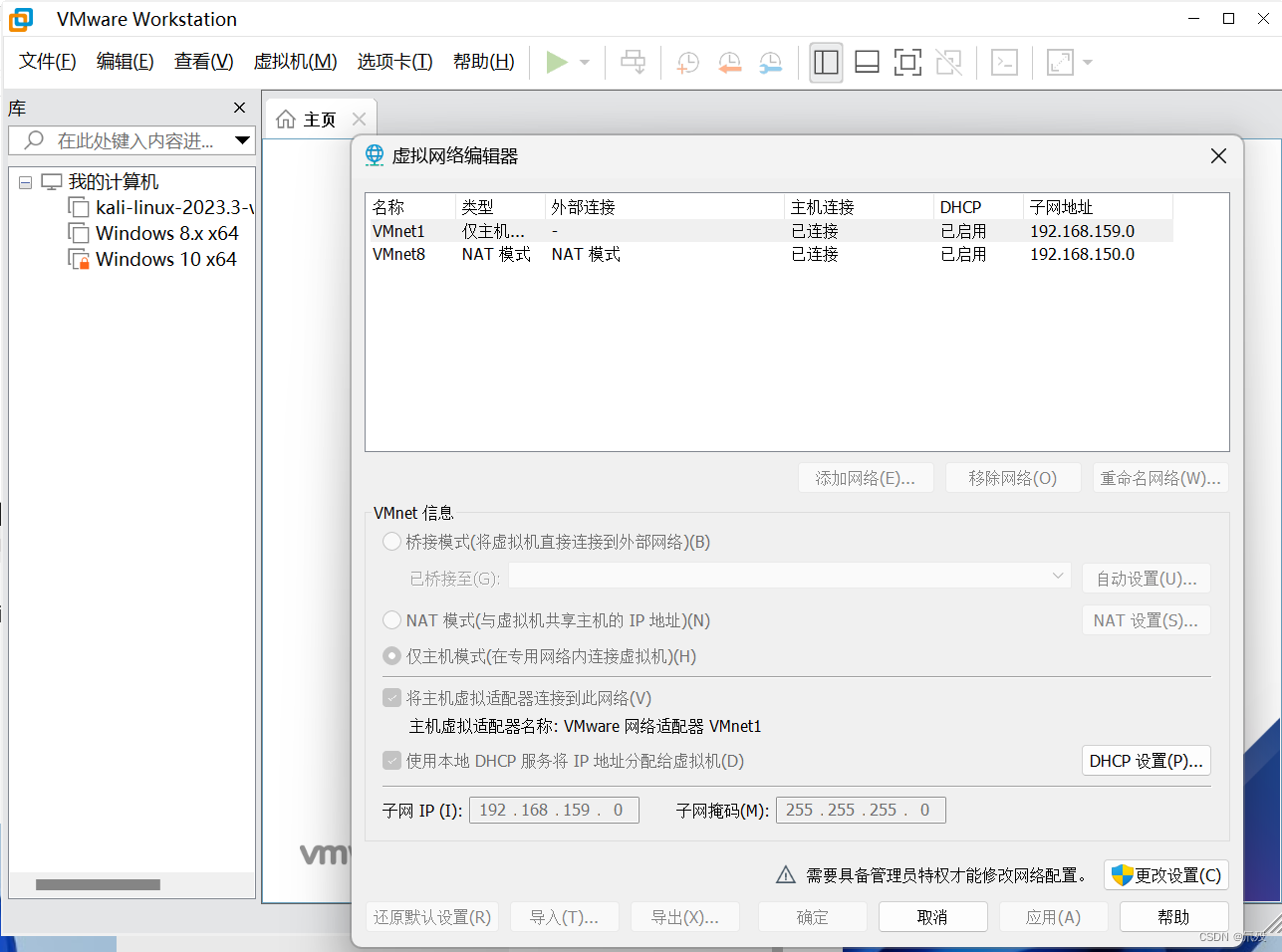Click the library panel horizontal scrollbar

(98, 884)
